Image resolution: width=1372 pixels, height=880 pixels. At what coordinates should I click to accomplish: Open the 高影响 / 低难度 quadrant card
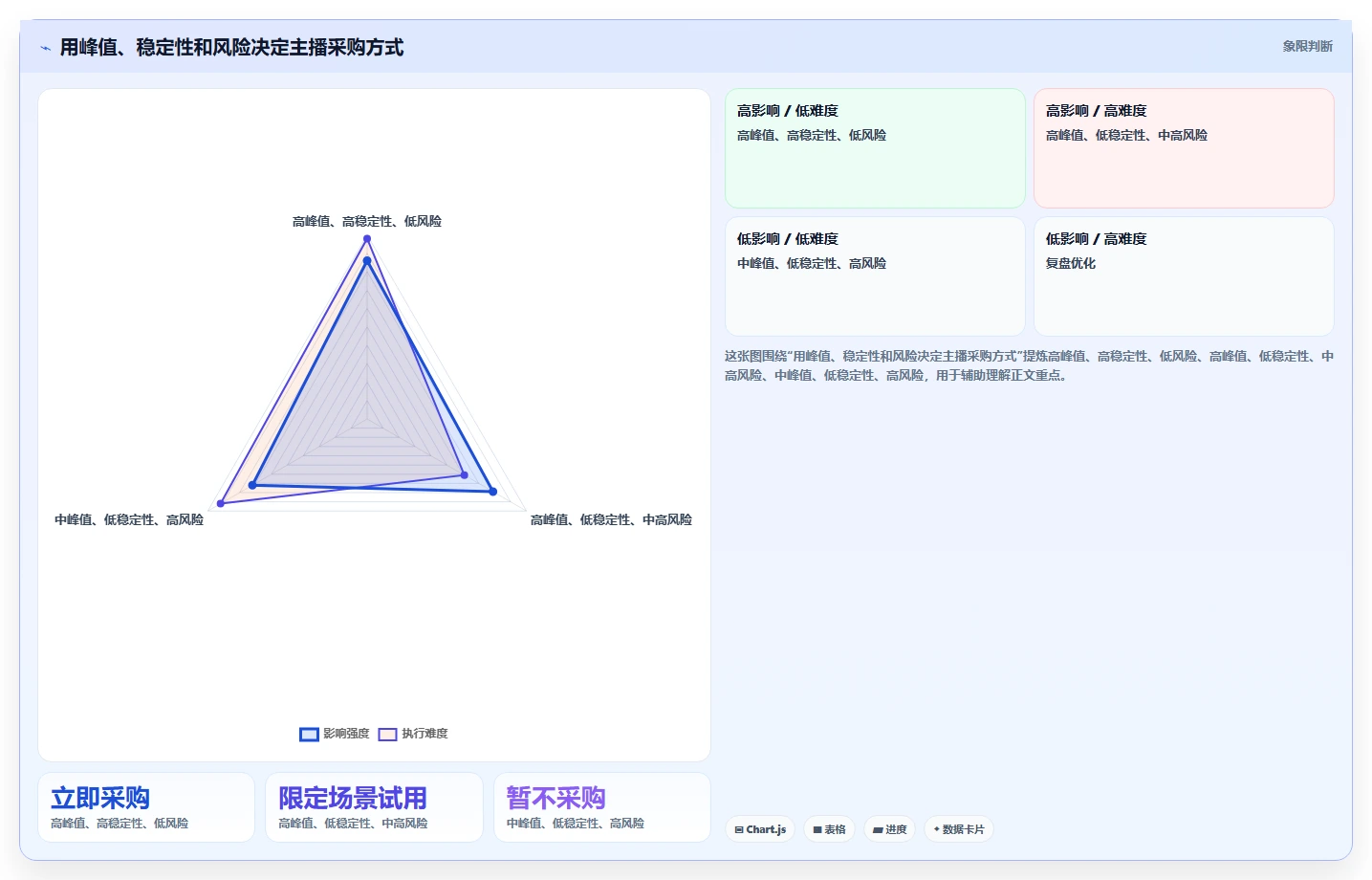875,148
